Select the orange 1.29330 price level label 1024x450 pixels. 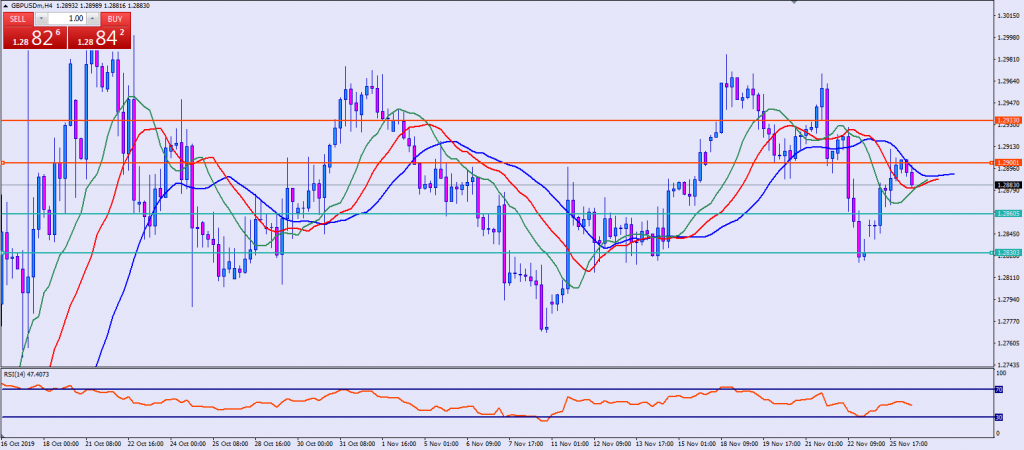pyautogui.click(x=1008, y=120)
